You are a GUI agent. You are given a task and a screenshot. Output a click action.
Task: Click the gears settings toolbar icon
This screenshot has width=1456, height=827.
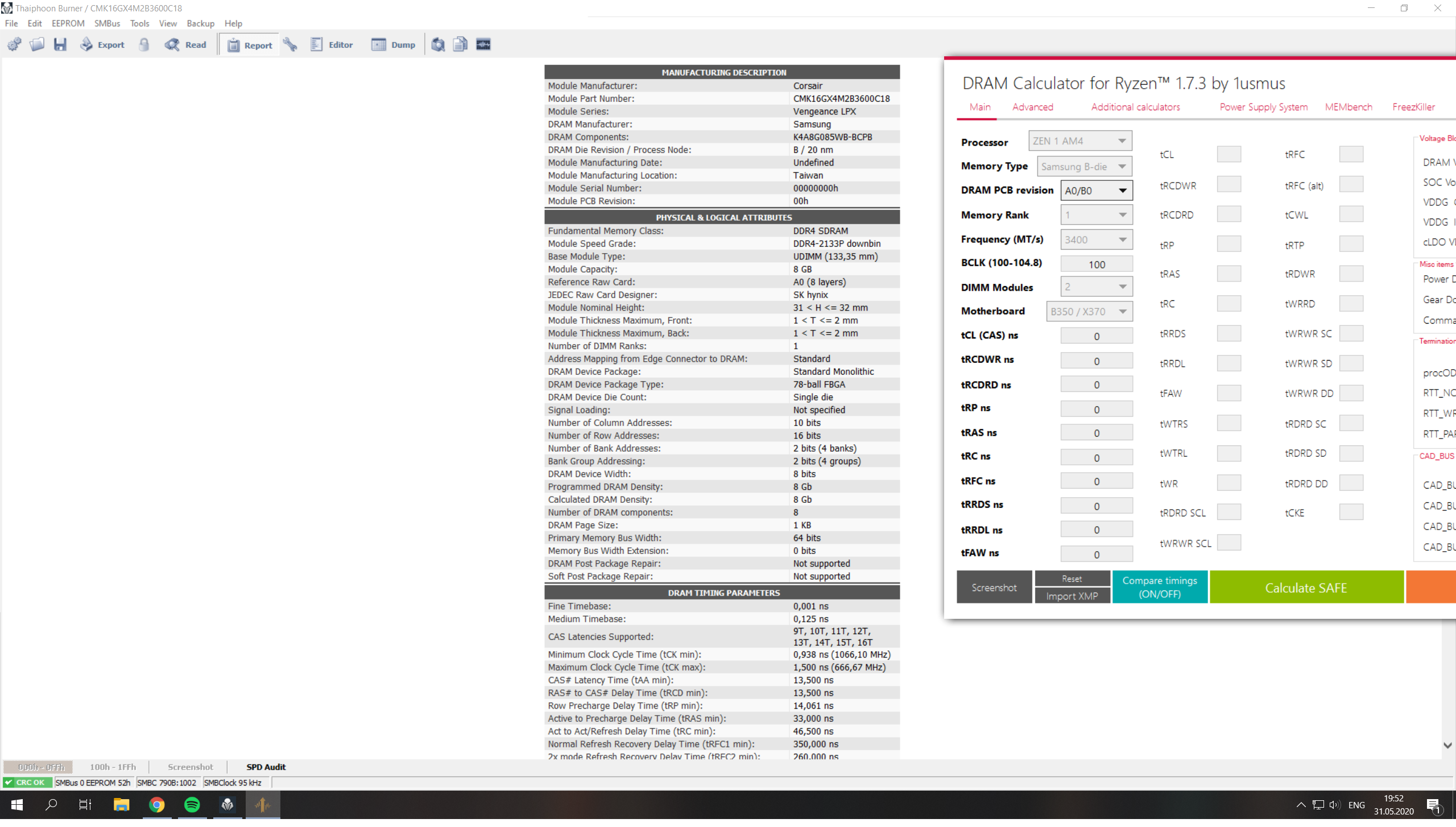click(14, 44)
